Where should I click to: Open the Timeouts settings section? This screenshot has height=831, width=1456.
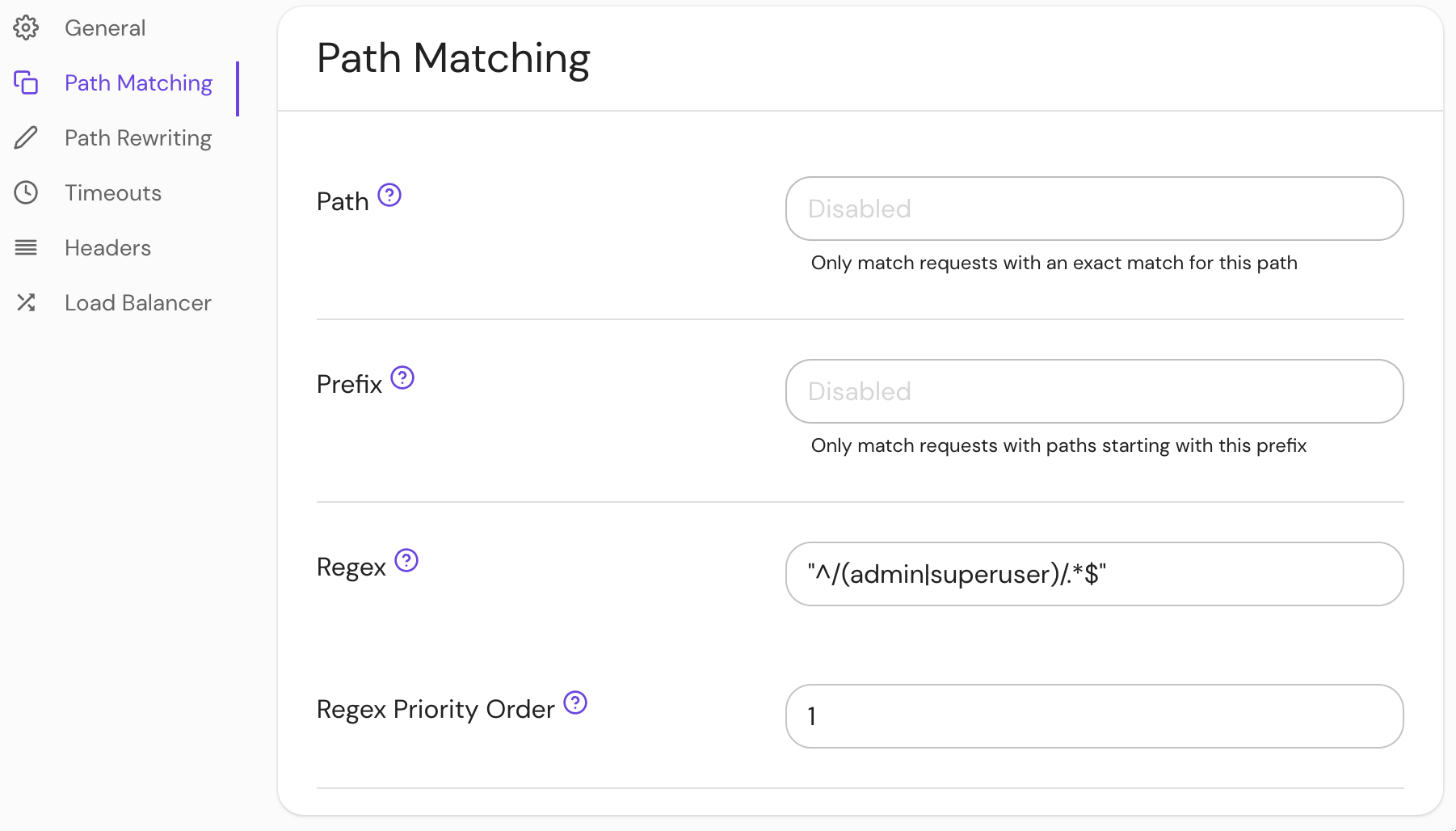coord(112,192)
